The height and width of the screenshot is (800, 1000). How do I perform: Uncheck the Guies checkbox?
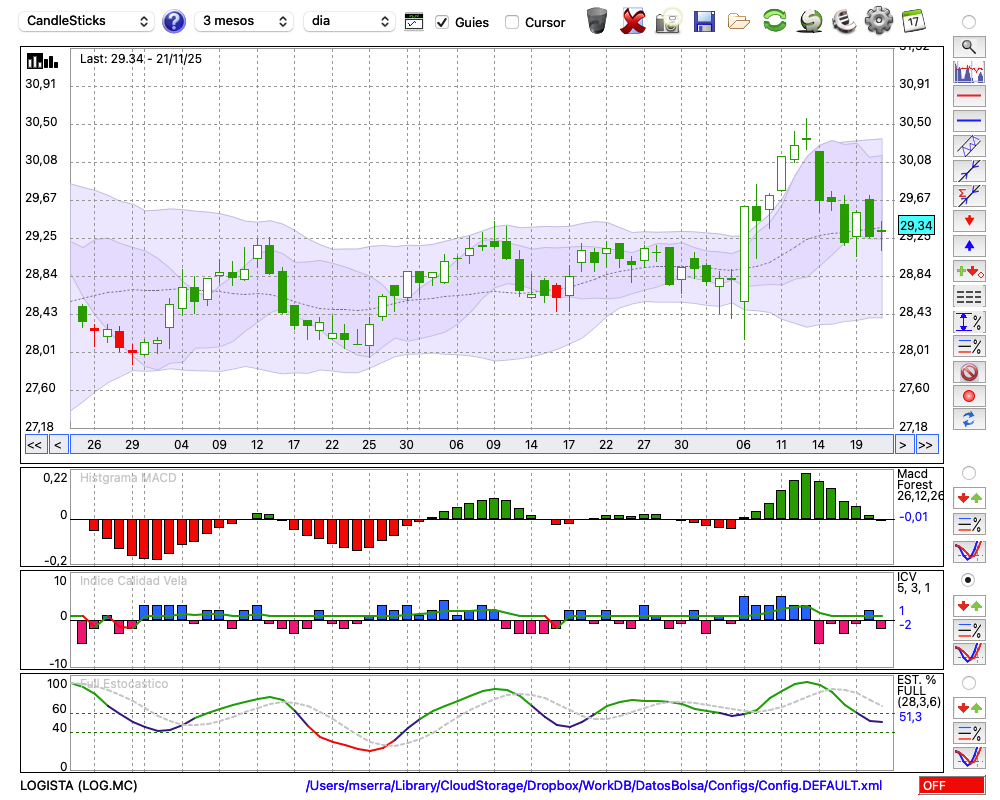442,22
